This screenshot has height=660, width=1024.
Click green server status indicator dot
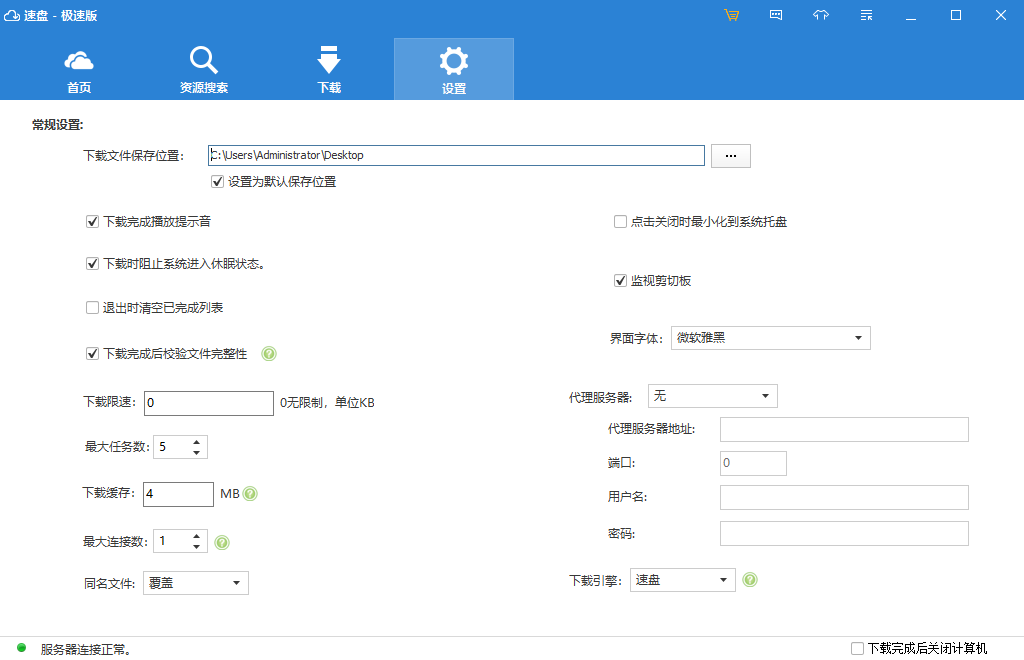(x=22, y=648)
